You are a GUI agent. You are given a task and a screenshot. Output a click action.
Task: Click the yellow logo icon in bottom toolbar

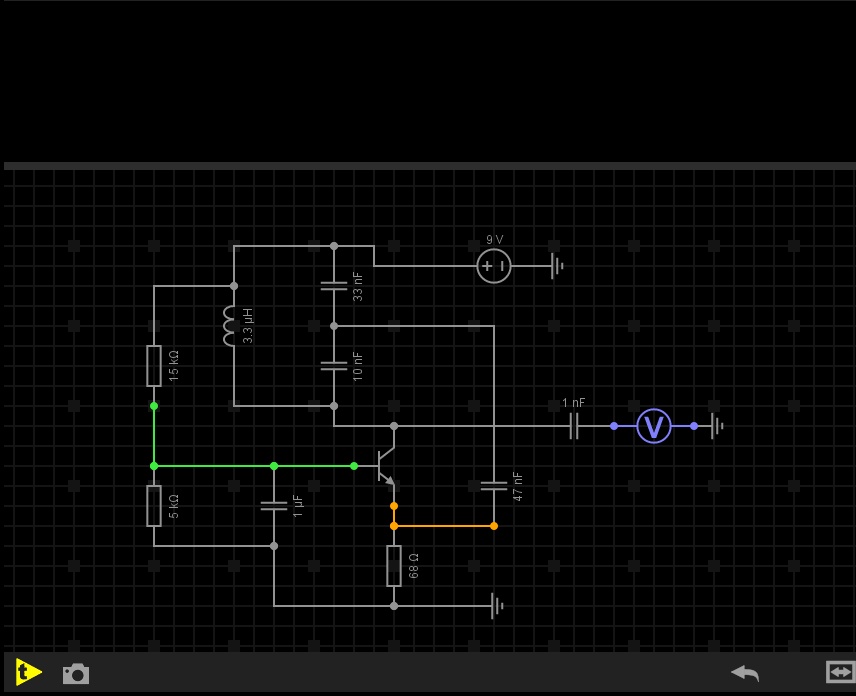[28, 673]
